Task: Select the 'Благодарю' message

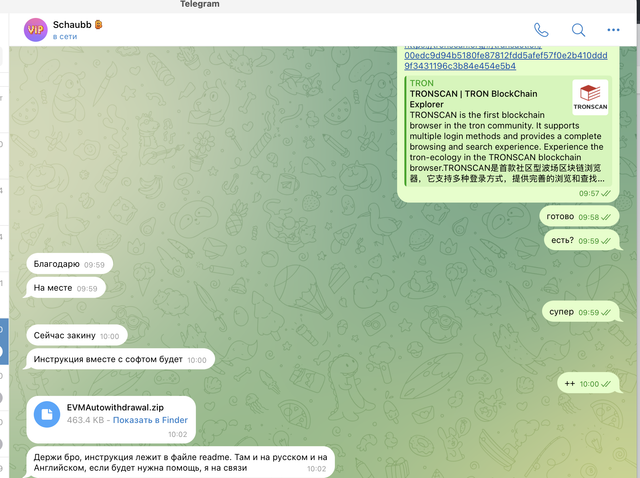Action: (x=69, y=264)
